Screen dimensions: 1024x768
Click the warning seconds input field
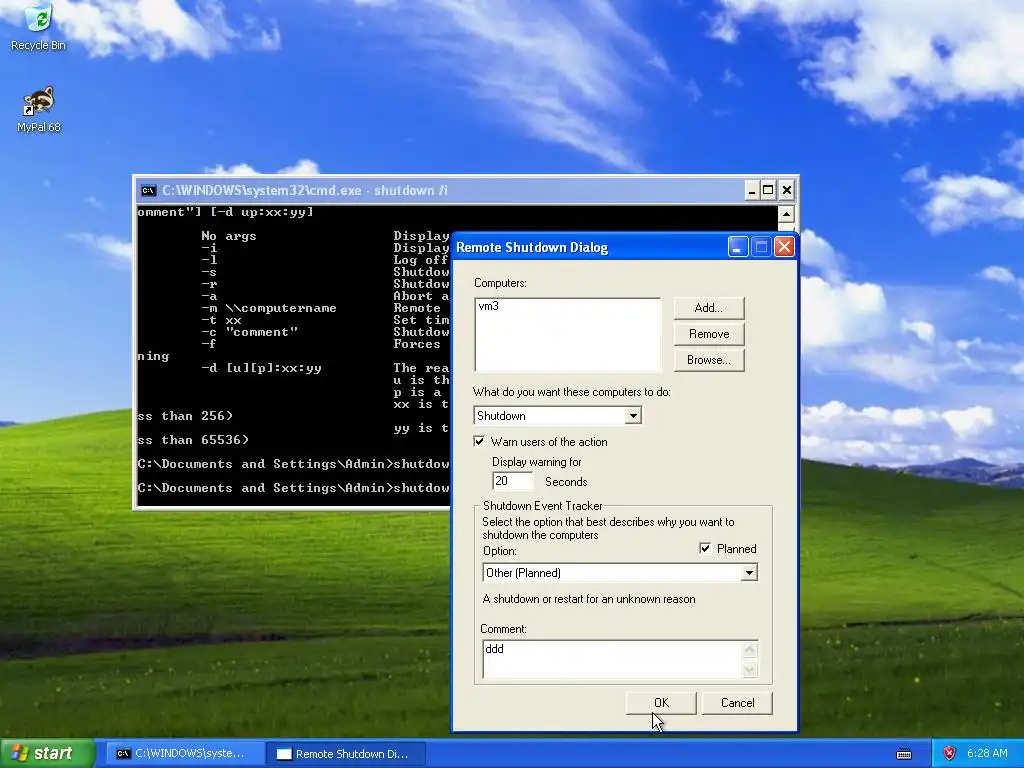512,481
